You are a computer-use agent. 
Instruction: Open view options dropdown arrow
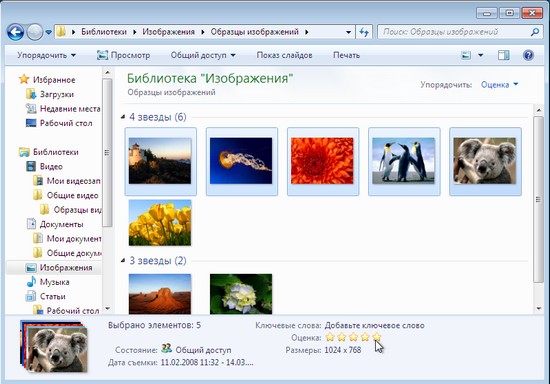pyautogui.click(x=481, y=55)
